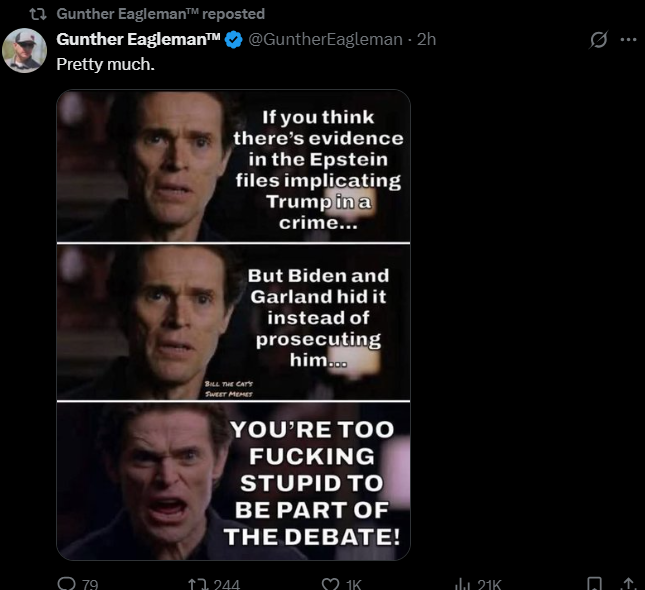Click the 21K views count

[x=490, y=584]
